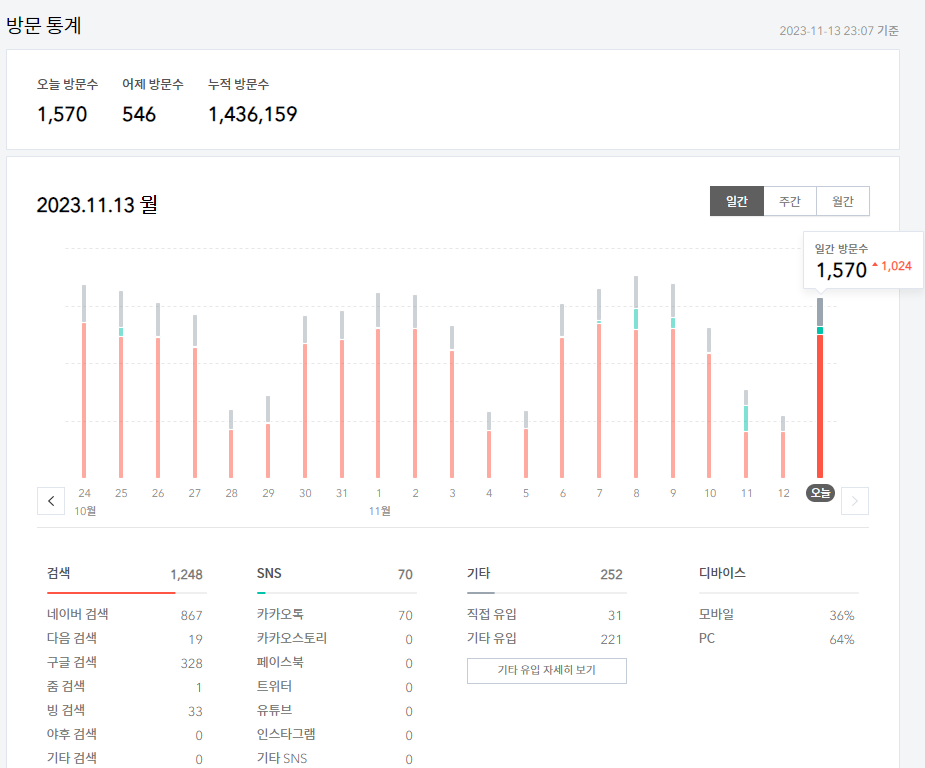Screen dimensions: 925x768
Task: Select the bar for October 30
Action: 305,397
